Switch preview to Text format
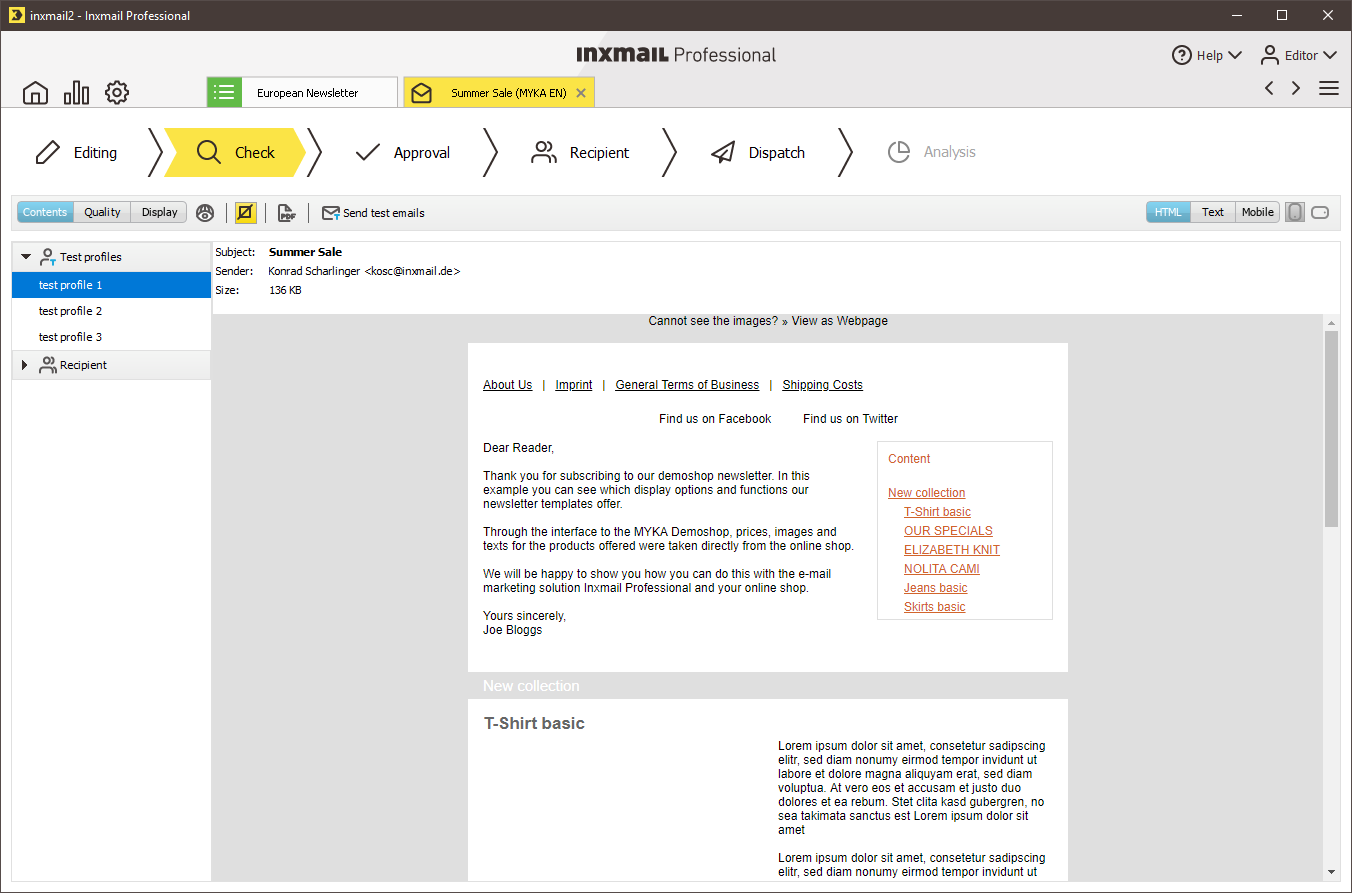 1213,212
